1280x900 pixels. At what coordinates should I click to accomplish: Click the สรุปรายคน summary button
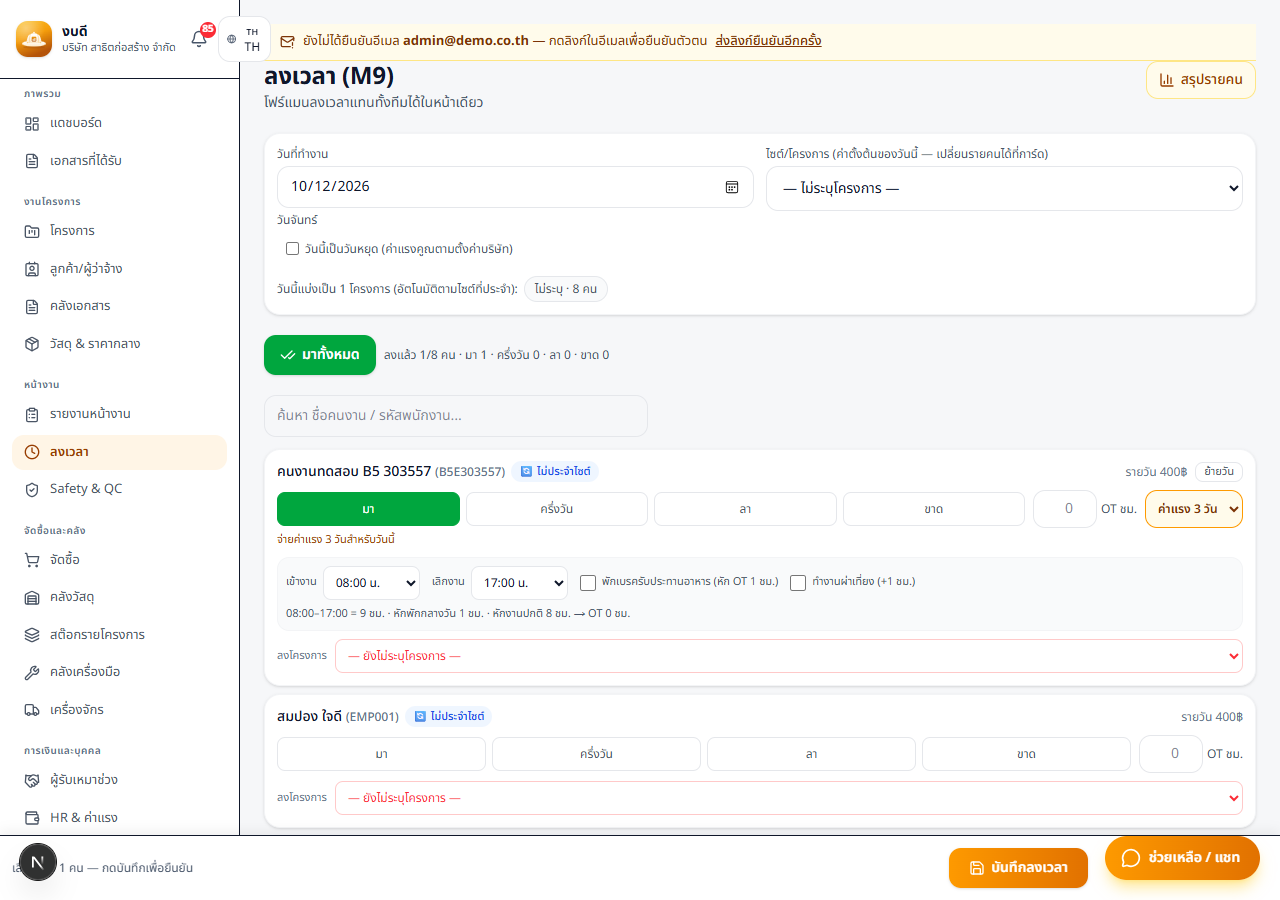pyautogui.click(x=1200, y=80)
